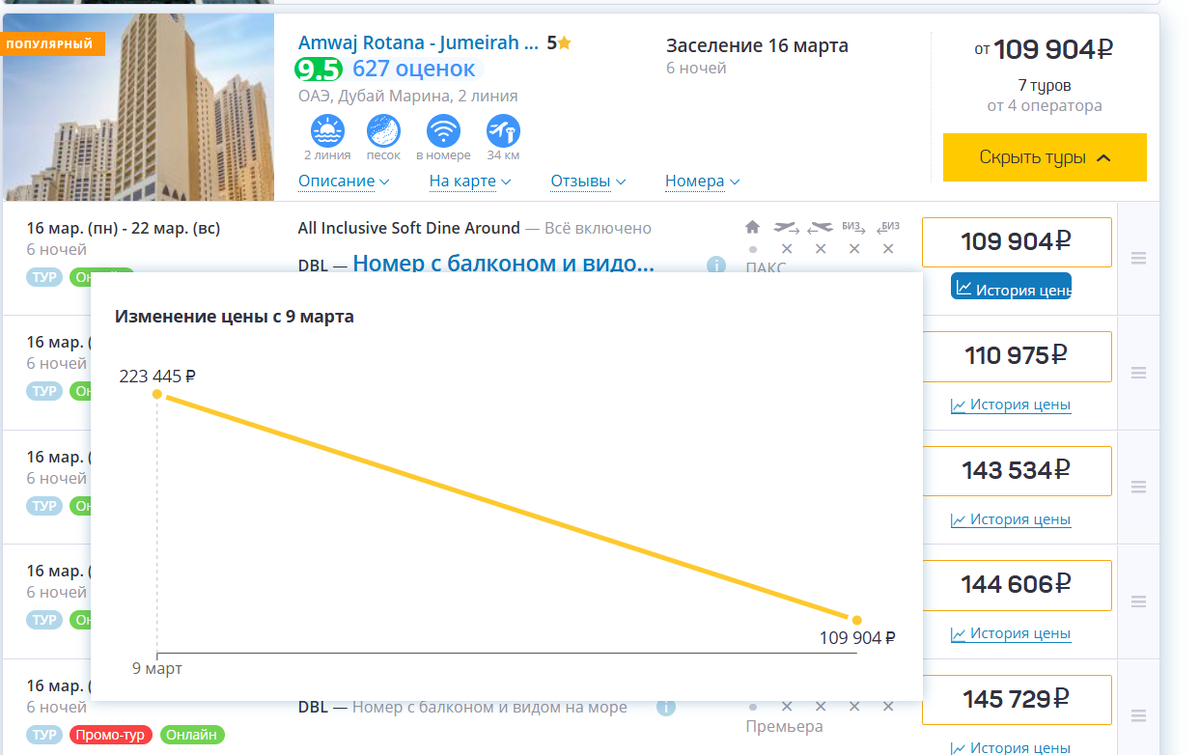1200x755 pixels.
Task: Click the Заселение 16 марта text
Action: point(757,46)
